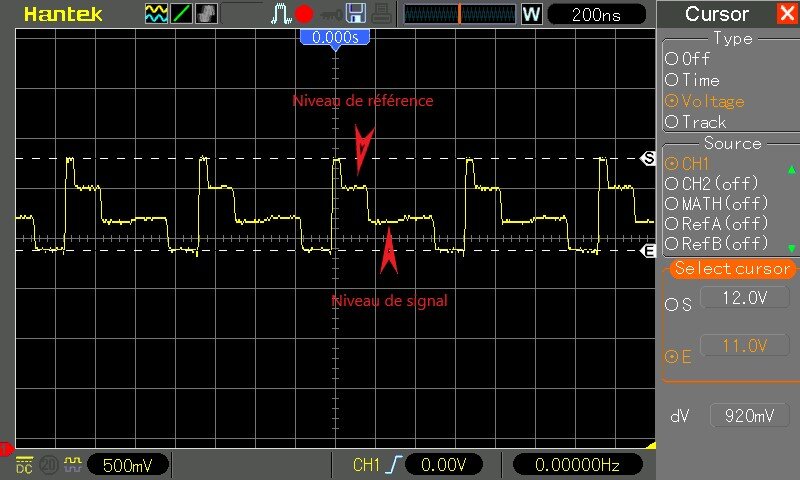This screenshot has width=800, height=480.
Task: Click the dV 920mV readout
Action: tap(749, 416)
